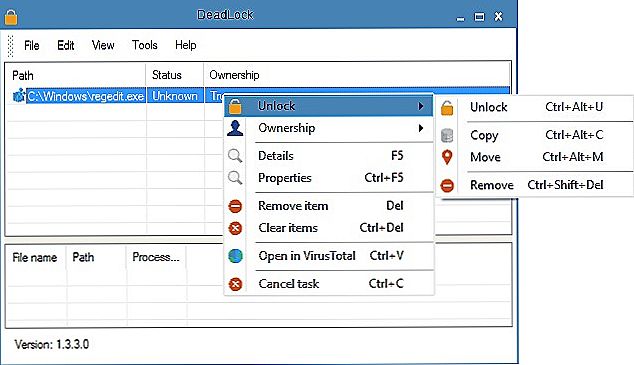Viewport: 634px width, 365px height.
Task: Click the menu bar drag grip handle
Action: click(x=11, y=46)
